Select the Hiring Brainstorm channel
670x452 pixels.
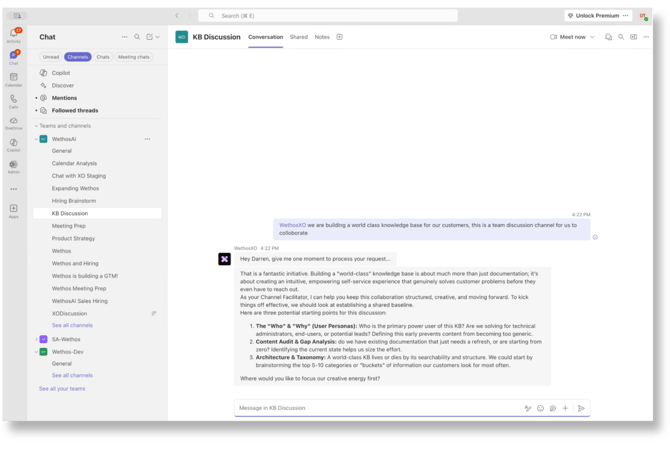tap(74, 200)
